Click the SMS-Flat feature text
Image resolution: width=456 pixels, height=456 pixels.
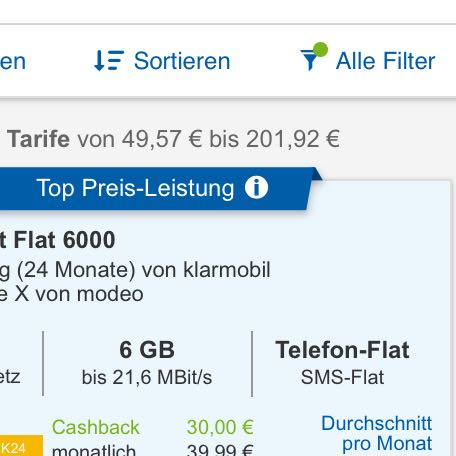pyautogui.click(x=342, y=377)
